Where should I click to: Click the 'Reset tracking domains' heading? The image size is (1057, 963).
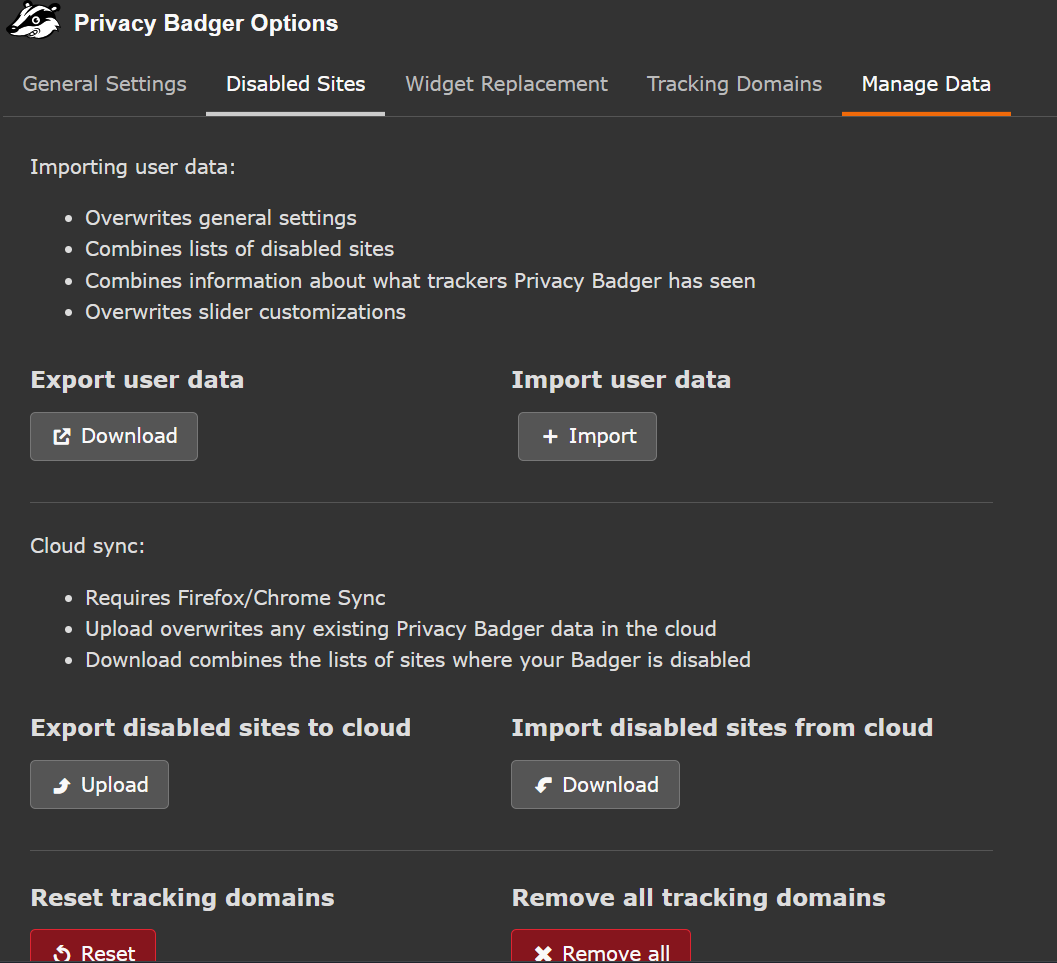coord(182,898)
